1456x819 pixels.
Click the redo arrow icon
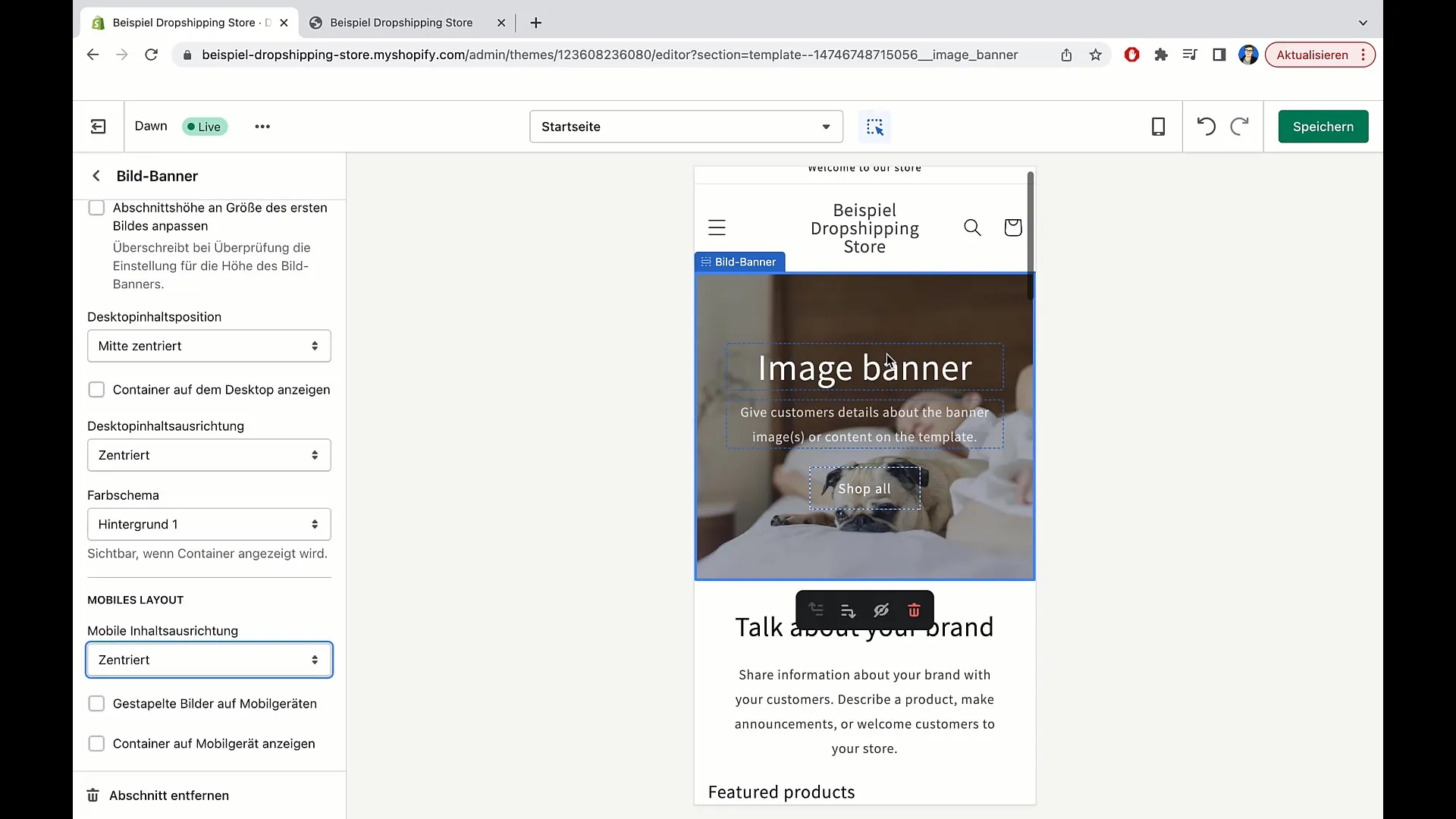[1239, 126]
